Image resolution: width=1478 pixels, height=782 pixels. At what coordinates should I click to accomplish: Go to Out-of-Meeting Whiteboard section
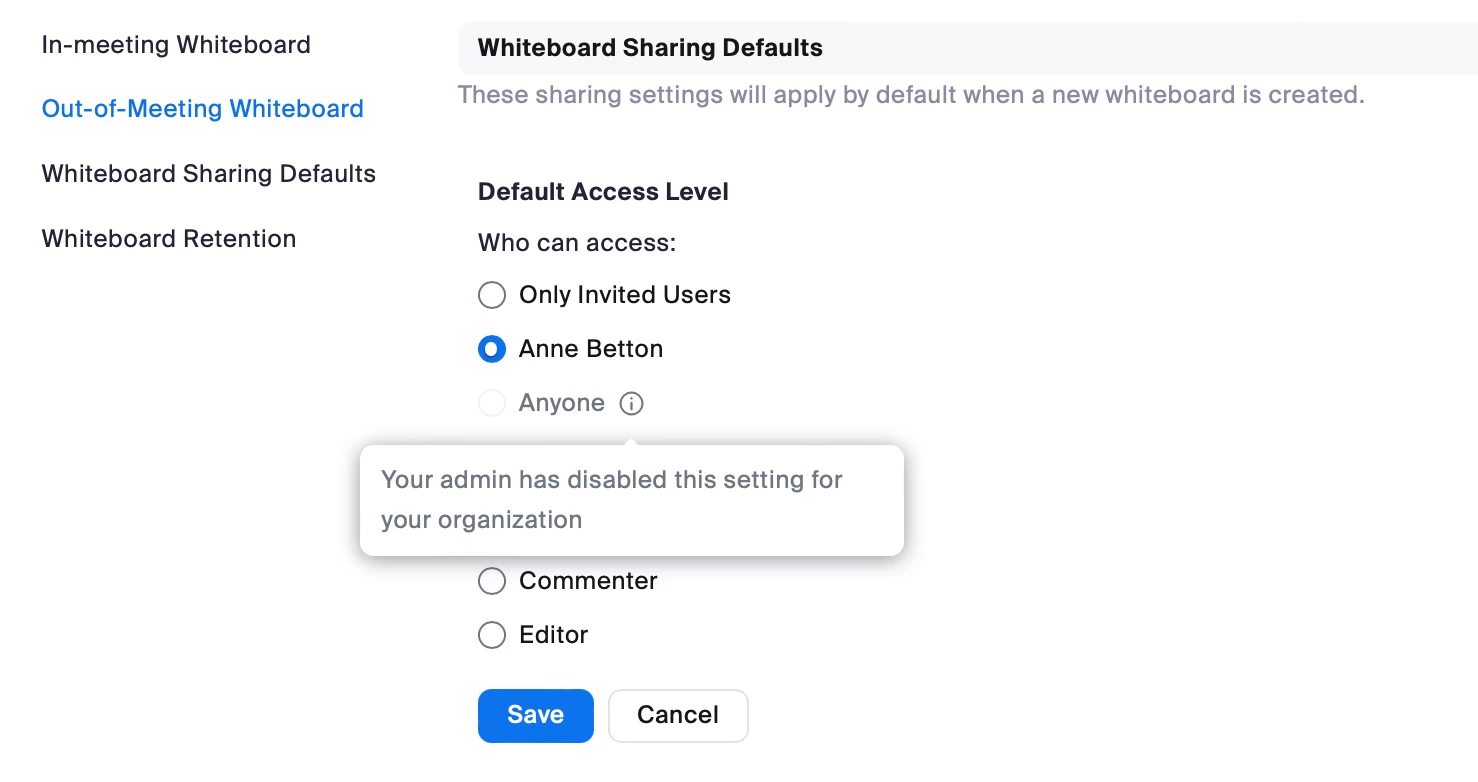tap(202, 109)
